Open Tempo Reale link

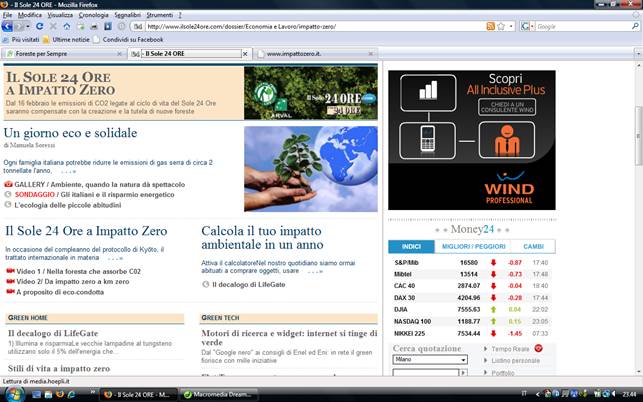pyautogui.click(x=510, y=349)
